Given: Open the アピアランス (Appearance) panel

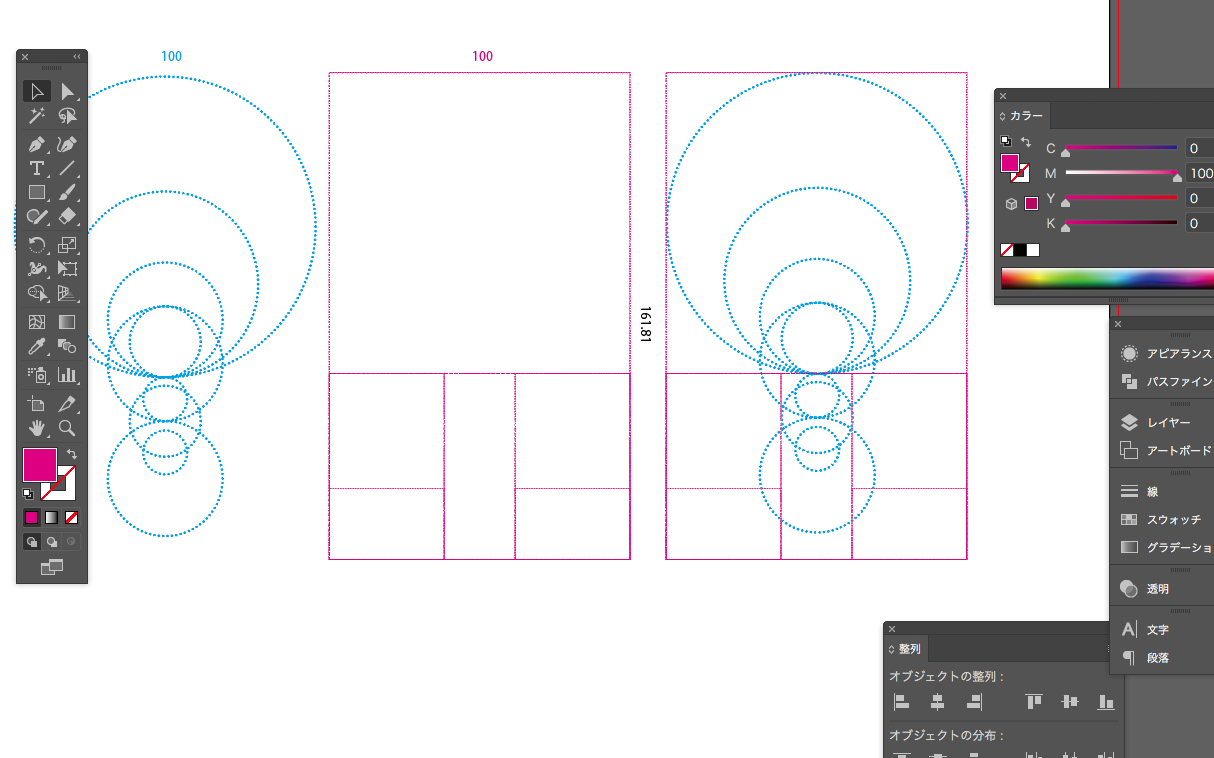Looking at the screenshot, I should 1165,354.
